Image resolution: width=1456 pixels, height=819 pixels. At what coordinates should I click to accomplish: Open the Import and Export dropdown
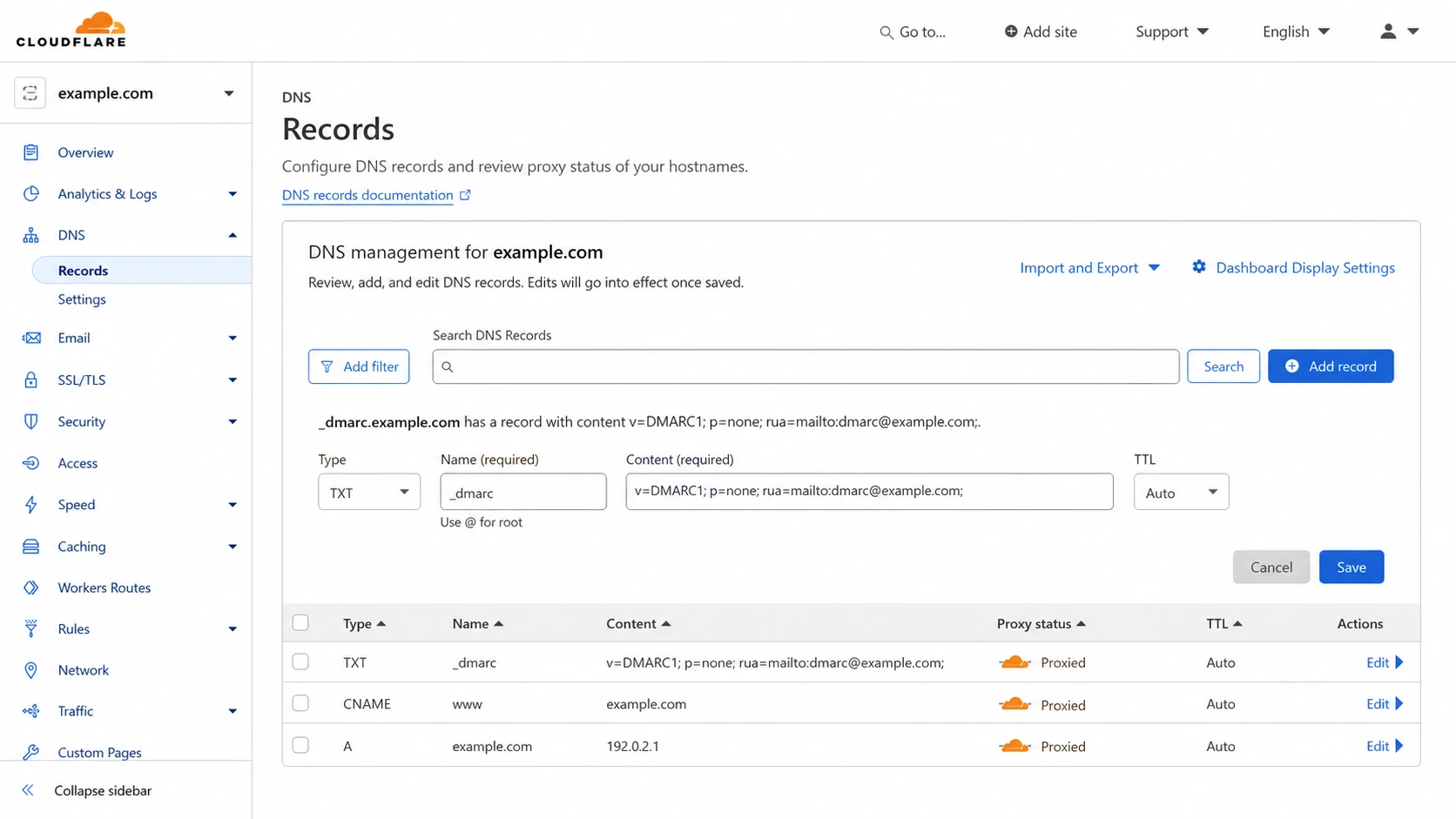(1089, 267)
